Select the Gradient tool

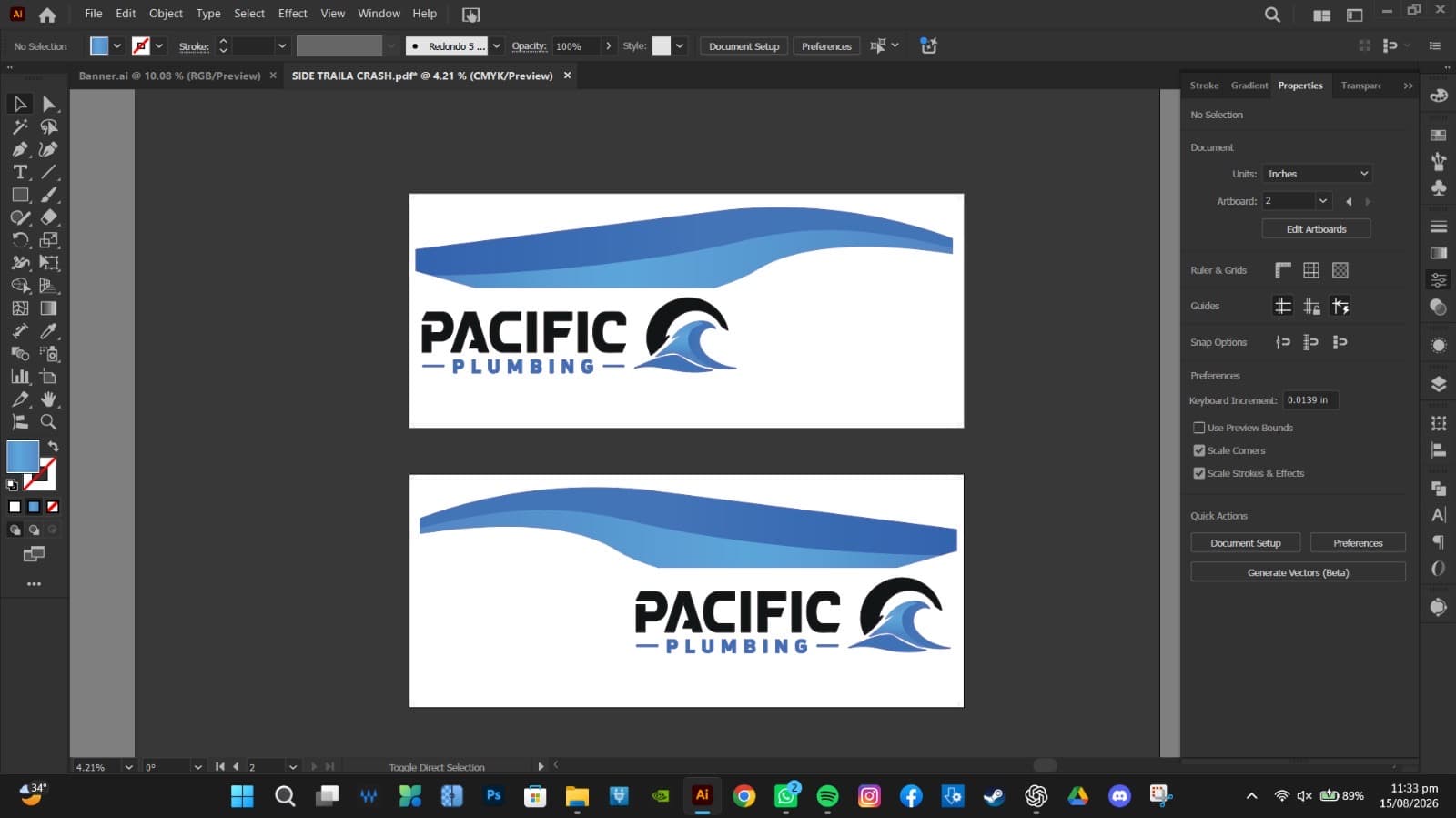(49, 308)
